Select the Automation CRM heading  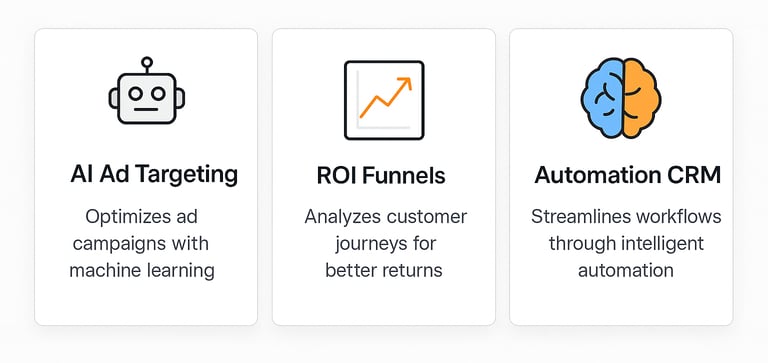click(x=627, y=175)
